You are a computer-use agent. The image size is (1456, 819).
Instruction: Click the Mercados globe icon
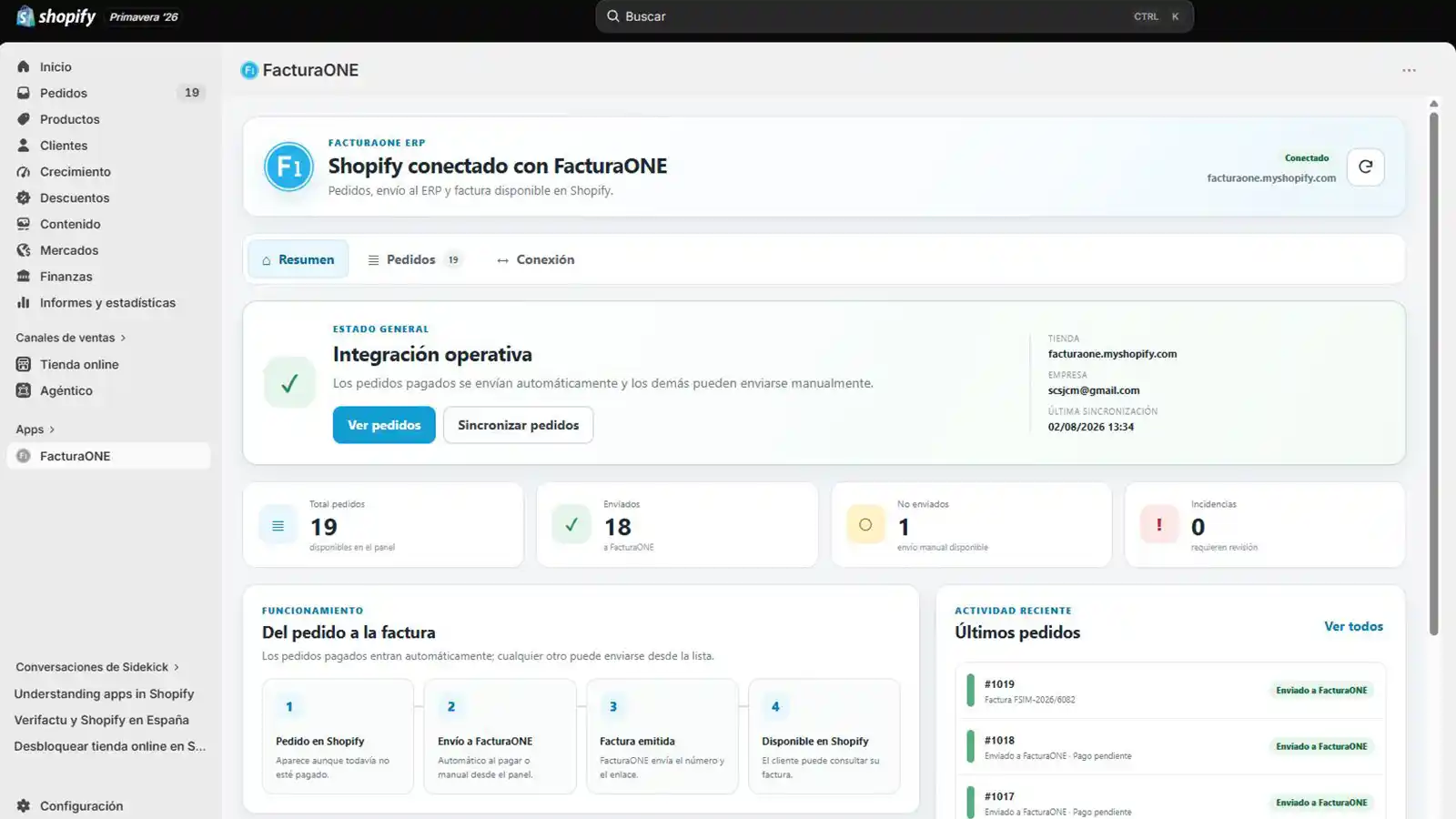click(24, 250)
